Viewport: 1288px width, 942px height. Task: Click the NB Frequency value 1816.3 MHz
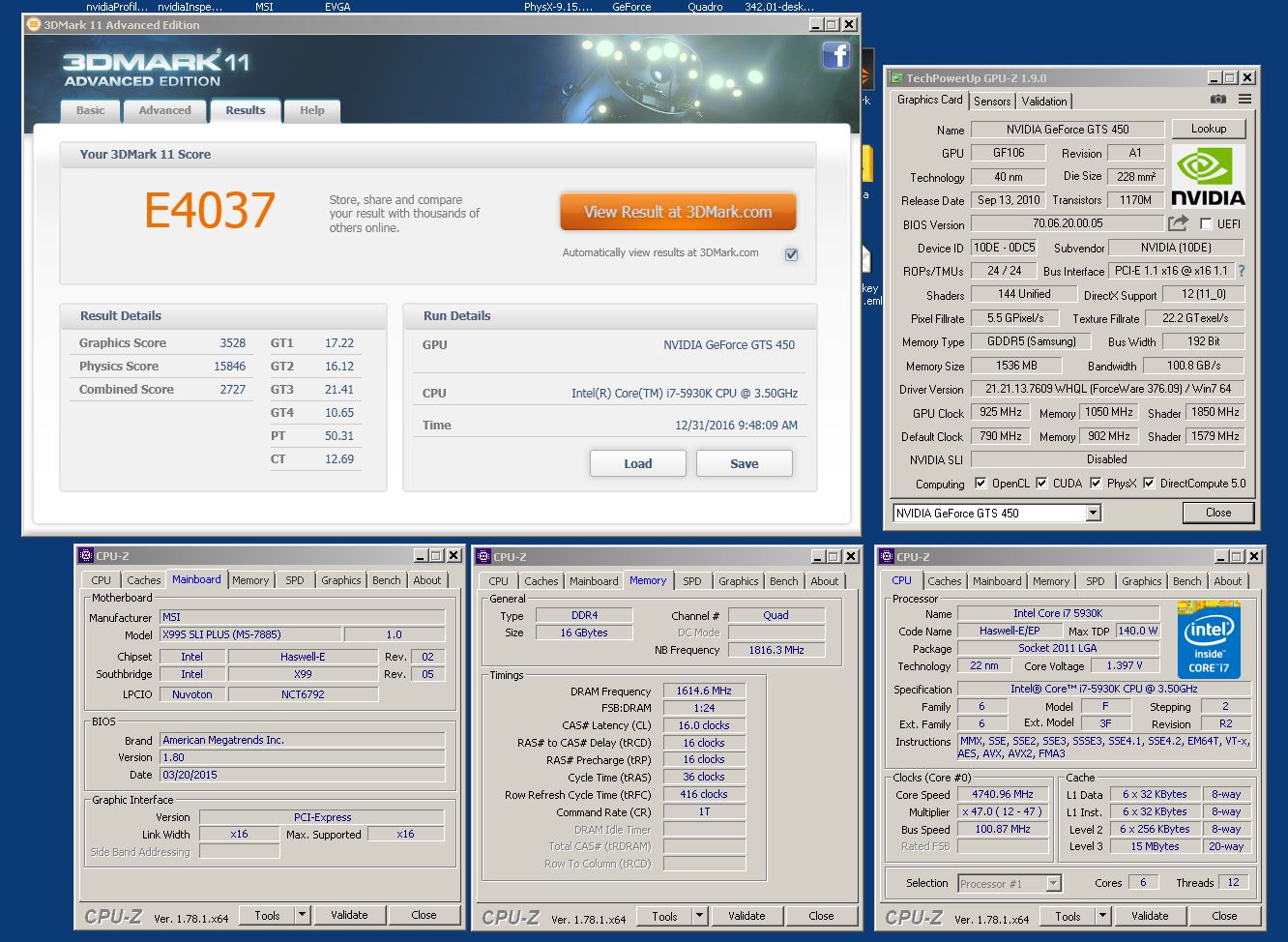click(x=776, y=650)
